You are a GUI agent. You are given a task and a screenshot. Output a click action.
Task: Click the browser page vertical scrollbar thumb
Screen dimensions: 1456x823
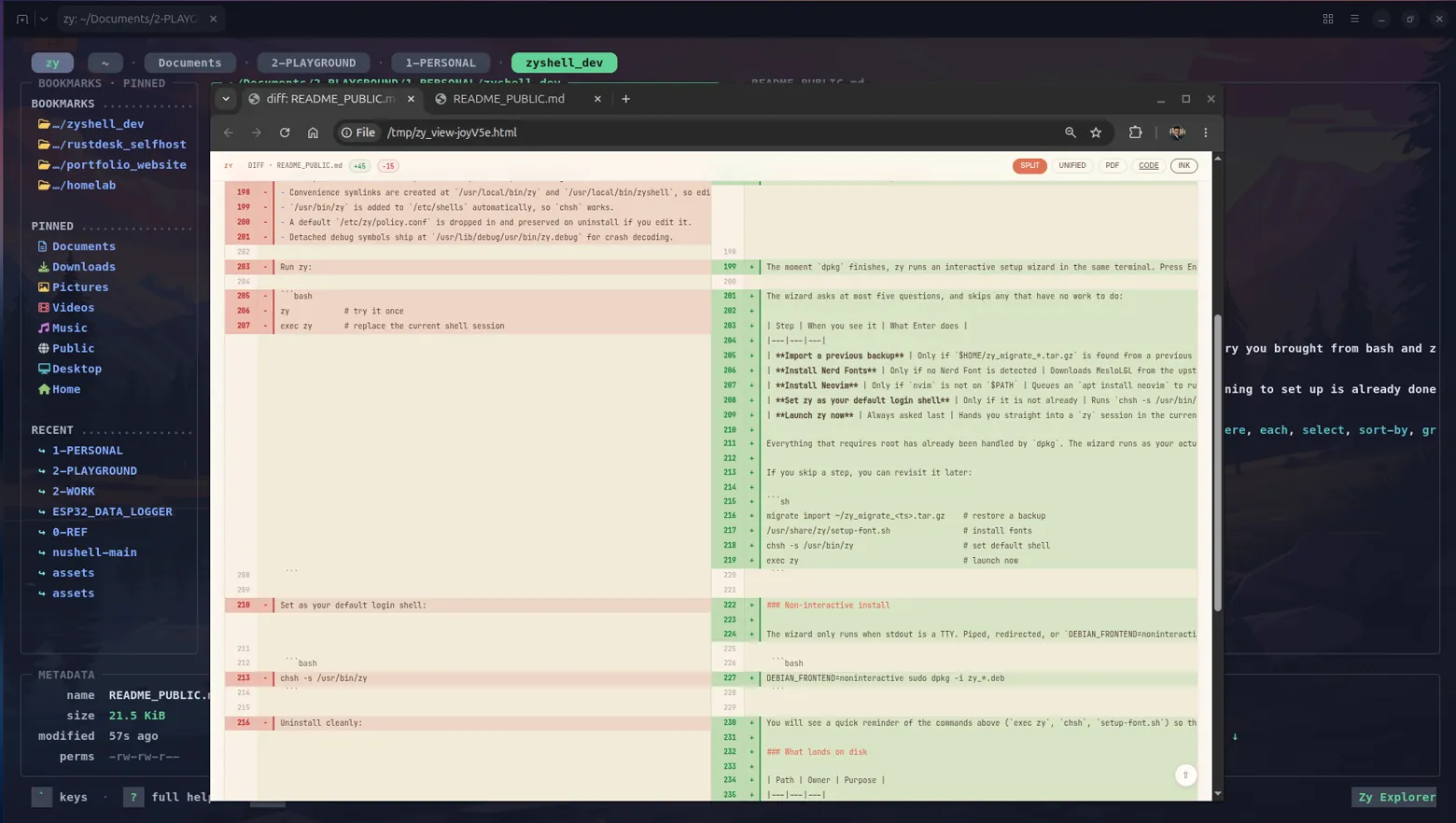coord(1217,464)
